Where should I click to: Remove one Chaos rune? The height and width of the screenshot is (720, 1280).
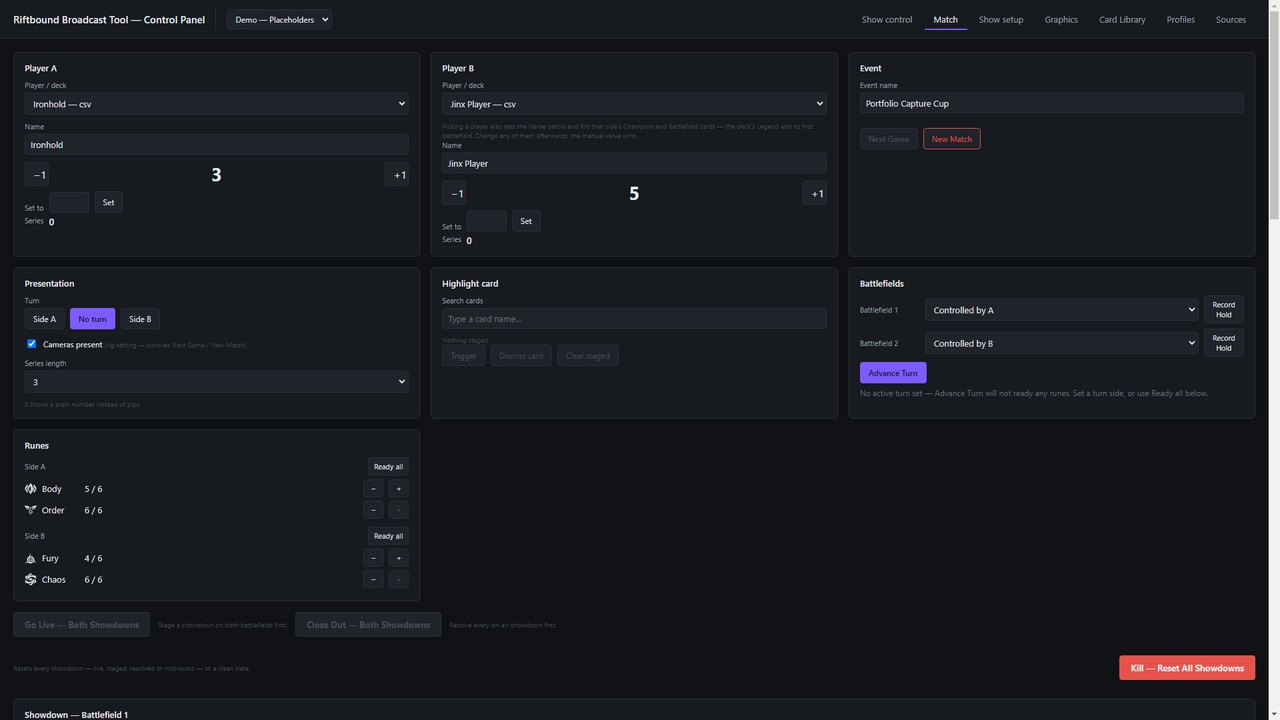[373, 579]
